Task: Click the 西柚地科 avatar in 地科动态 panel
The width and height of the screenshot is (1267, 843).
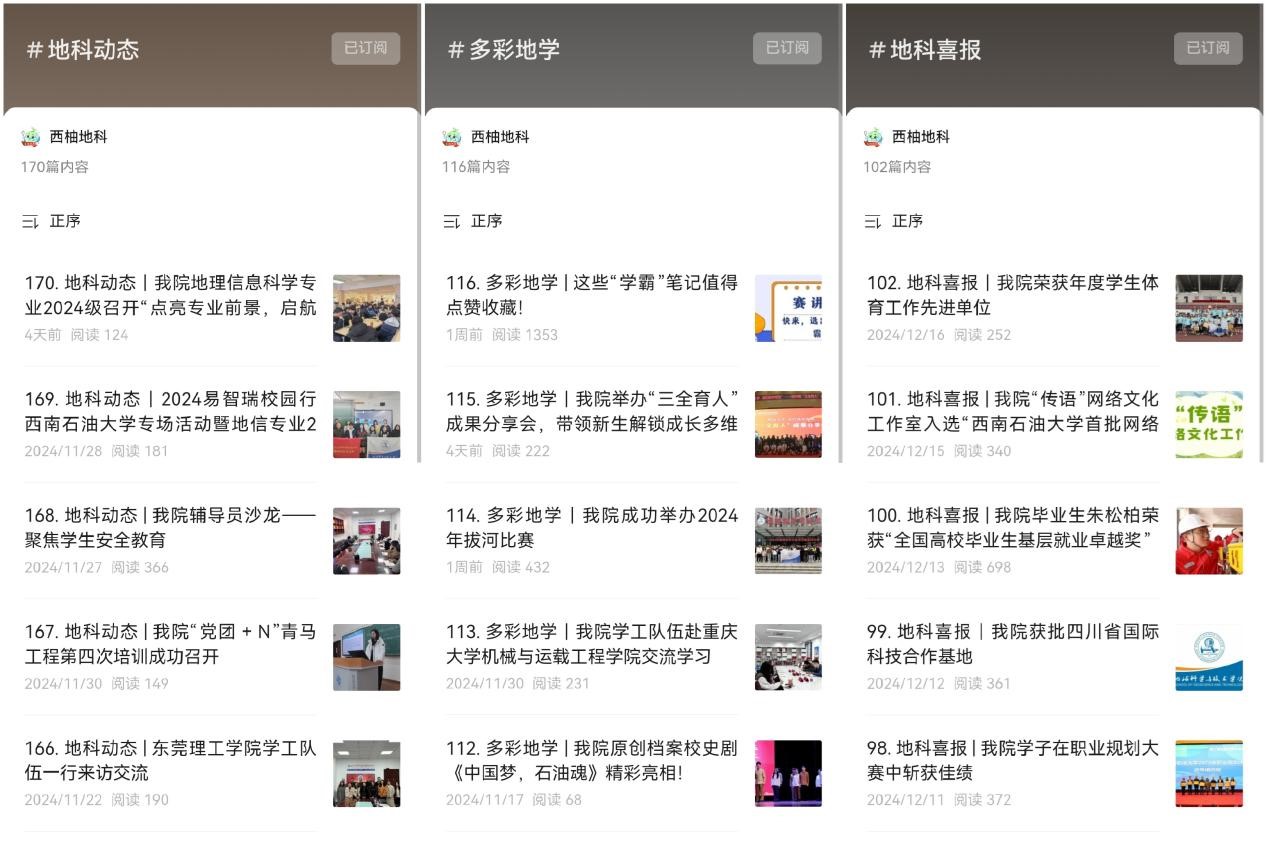Action: pyautogui.click(x=31, y=137)
